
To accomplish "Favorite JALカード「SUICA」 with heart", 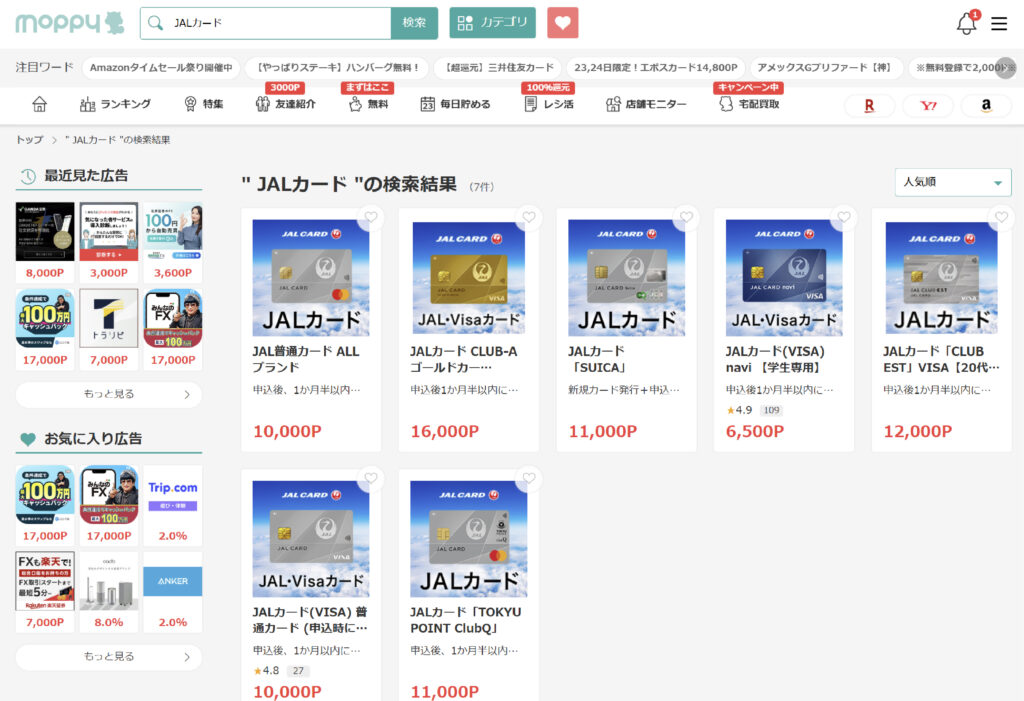I will pyautogui.click(x=686, y=218).
